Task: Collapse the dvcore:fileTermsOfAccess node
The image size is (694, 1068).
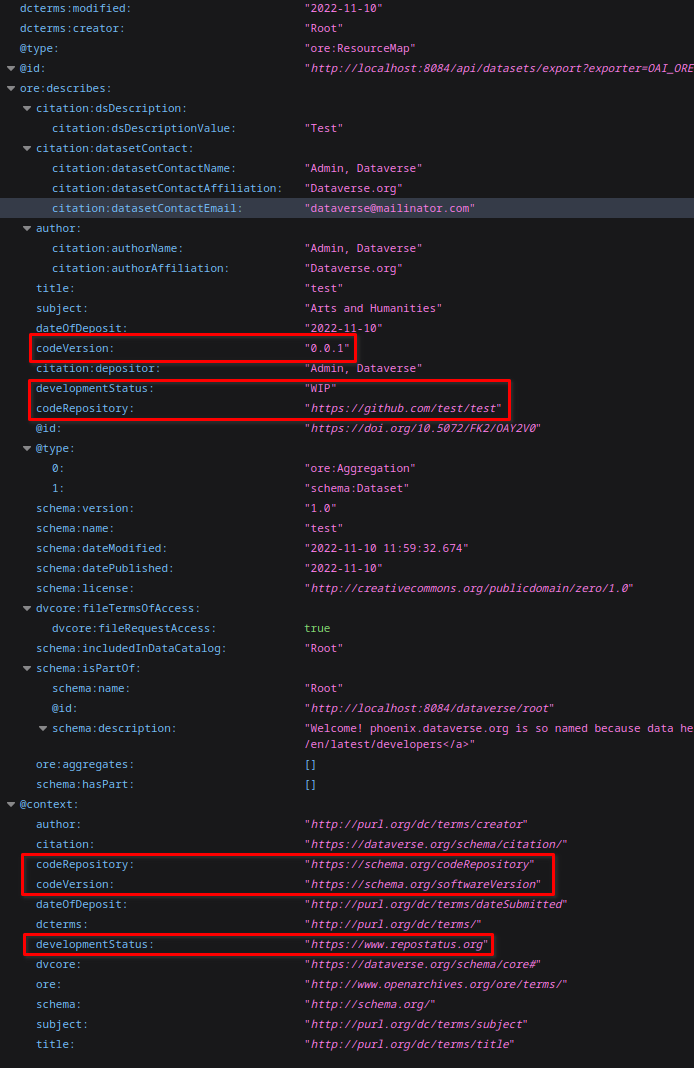Action: coord(27,608)
